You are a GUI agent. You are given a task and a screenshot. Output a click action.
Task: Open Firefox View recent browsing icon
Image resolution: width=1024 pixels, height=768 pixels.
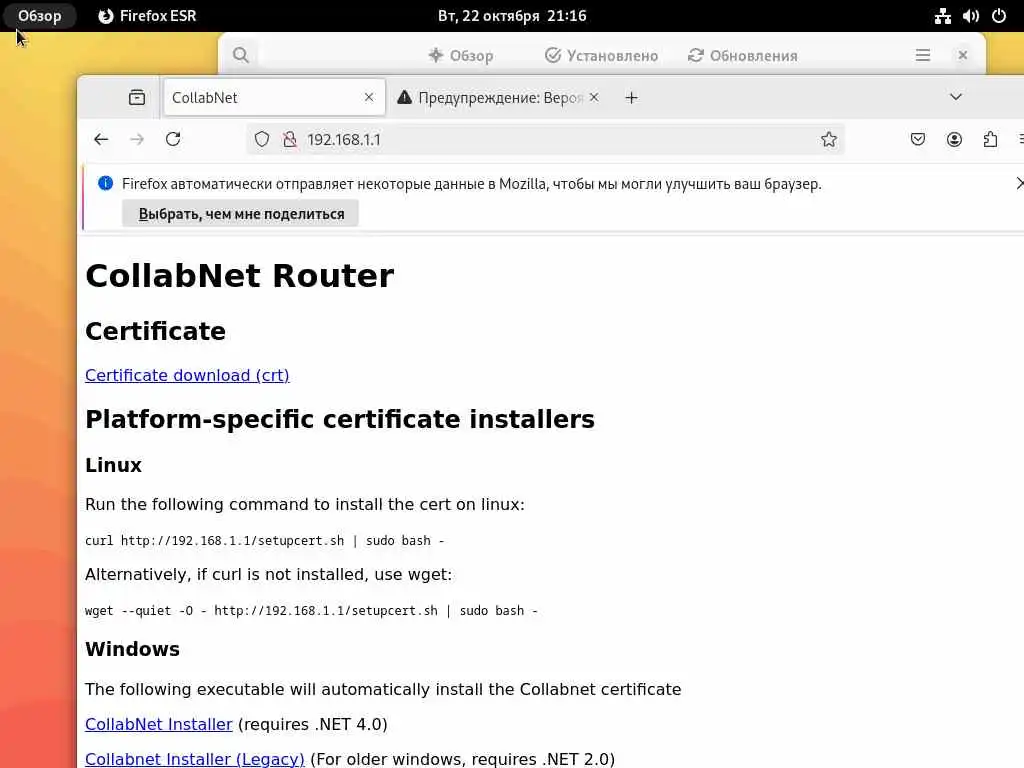pos(137,97)
